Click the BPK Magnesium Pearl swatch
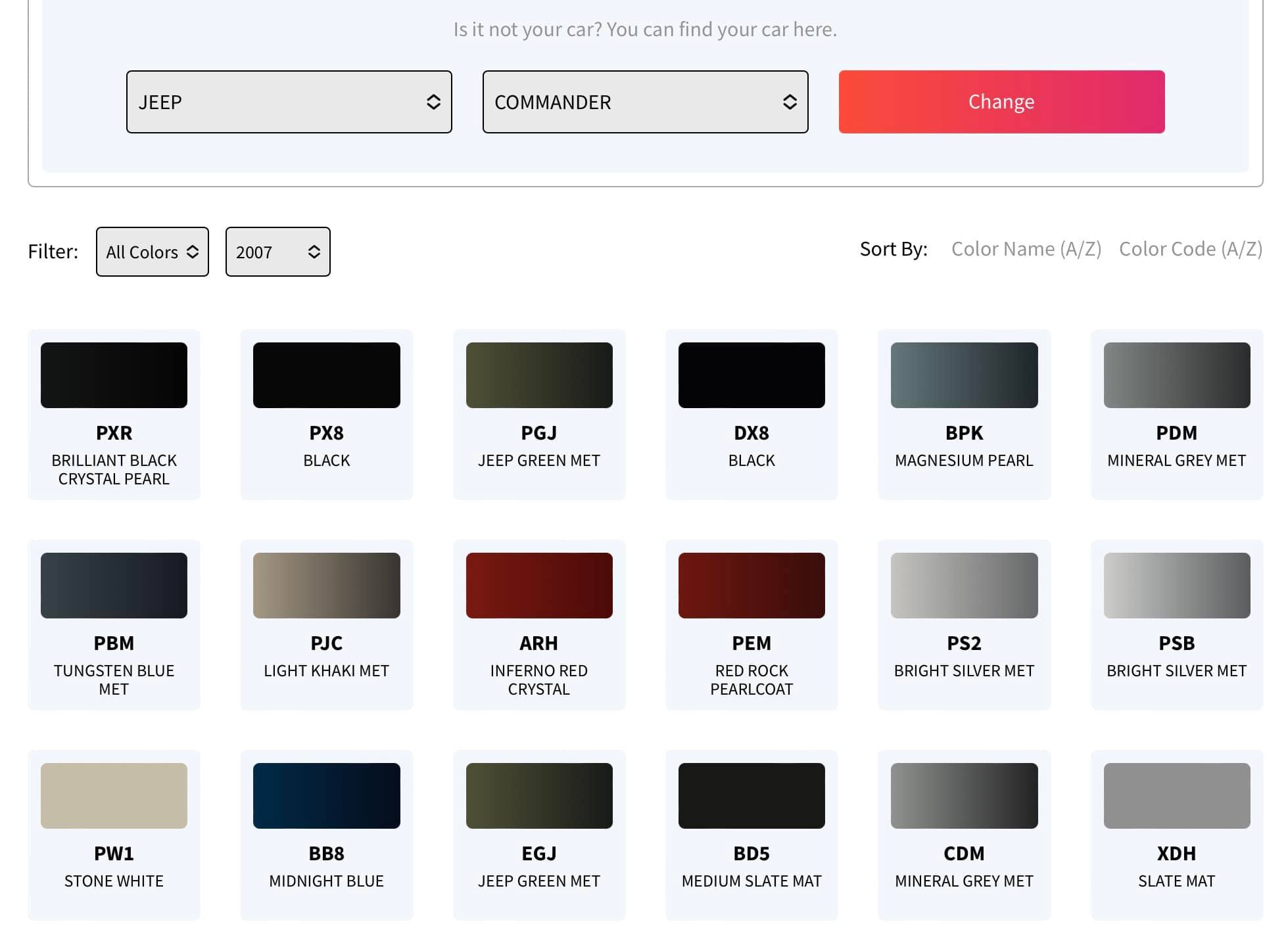Image resolution: width=1288 pixels, height=949 pixels. pyautogui.click(x=964, y=375)
